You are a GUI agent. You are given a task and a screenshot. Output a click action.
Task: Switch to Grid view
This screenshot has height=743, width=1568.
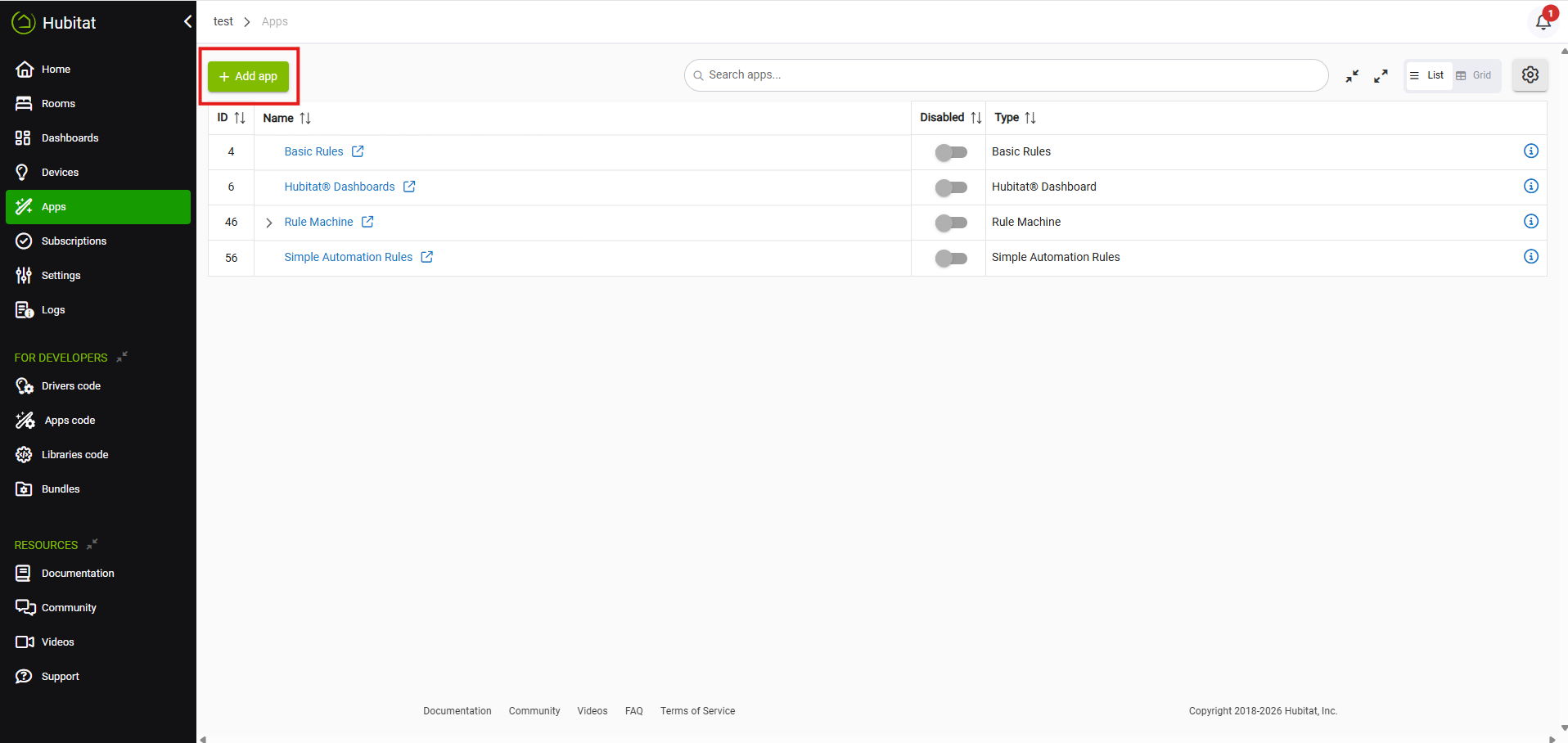(1475, 75)
